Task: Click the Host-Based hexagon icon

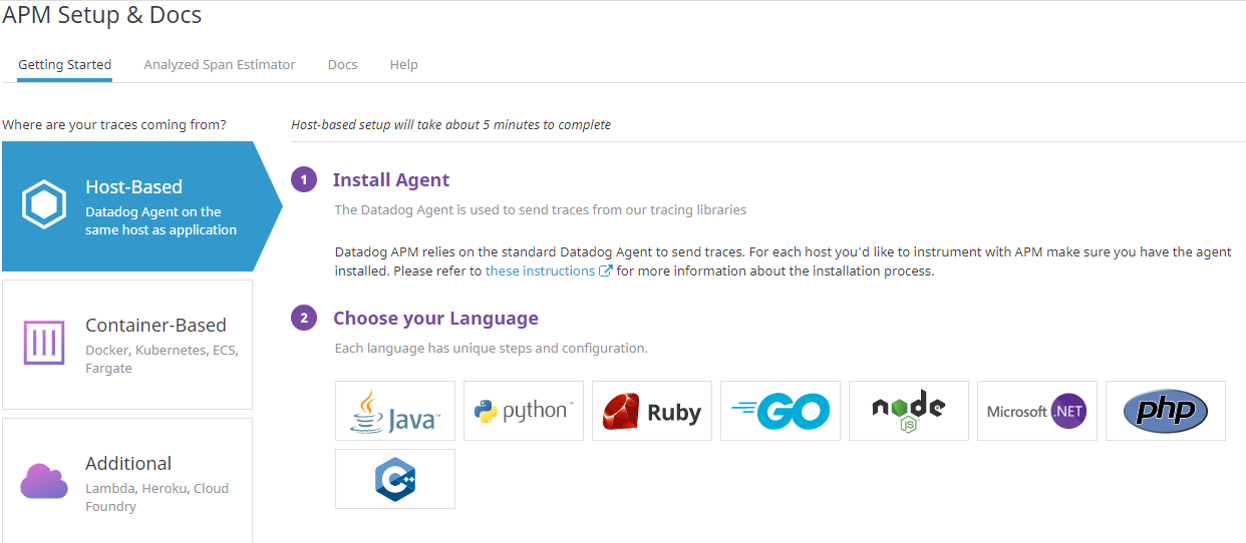Action: (44, 206)
